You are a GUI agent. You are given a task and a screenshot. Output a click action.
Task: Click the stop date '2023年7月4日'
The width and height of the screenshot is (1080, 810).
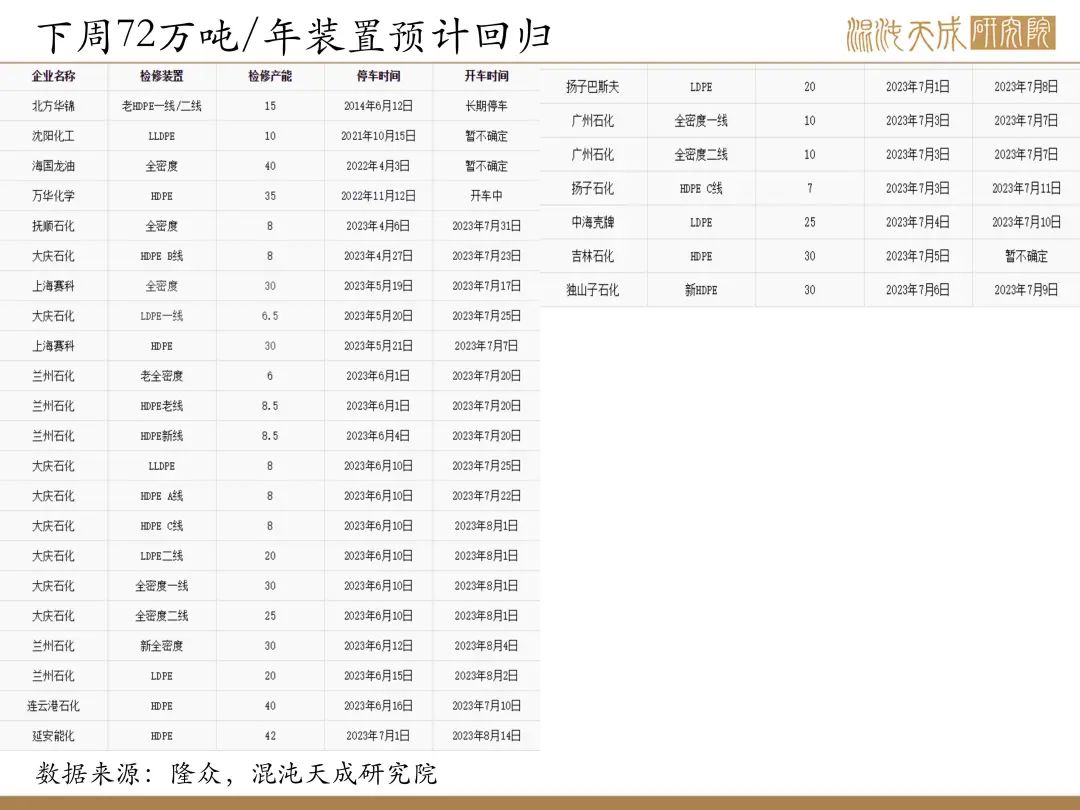917,222
